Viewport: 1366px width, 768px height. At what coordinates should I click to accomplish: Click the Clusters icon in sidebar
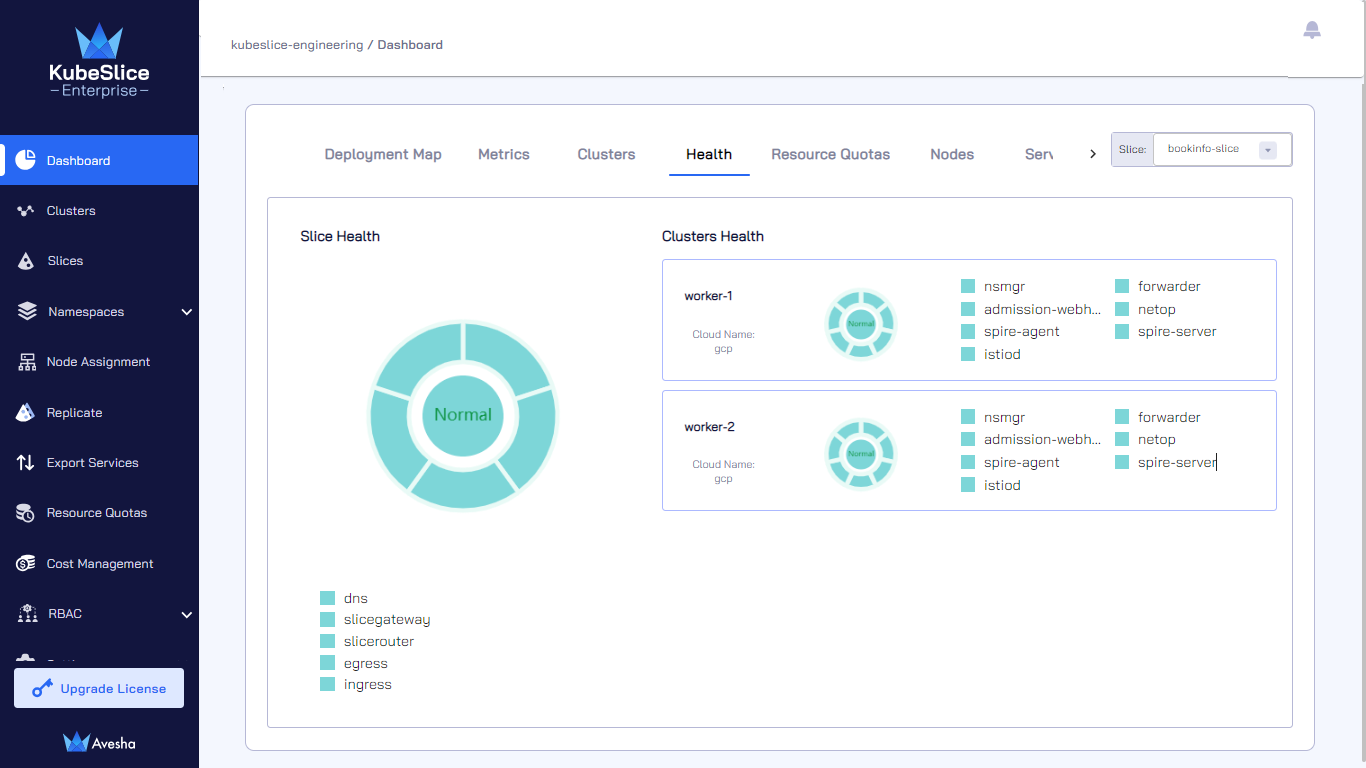26,211
